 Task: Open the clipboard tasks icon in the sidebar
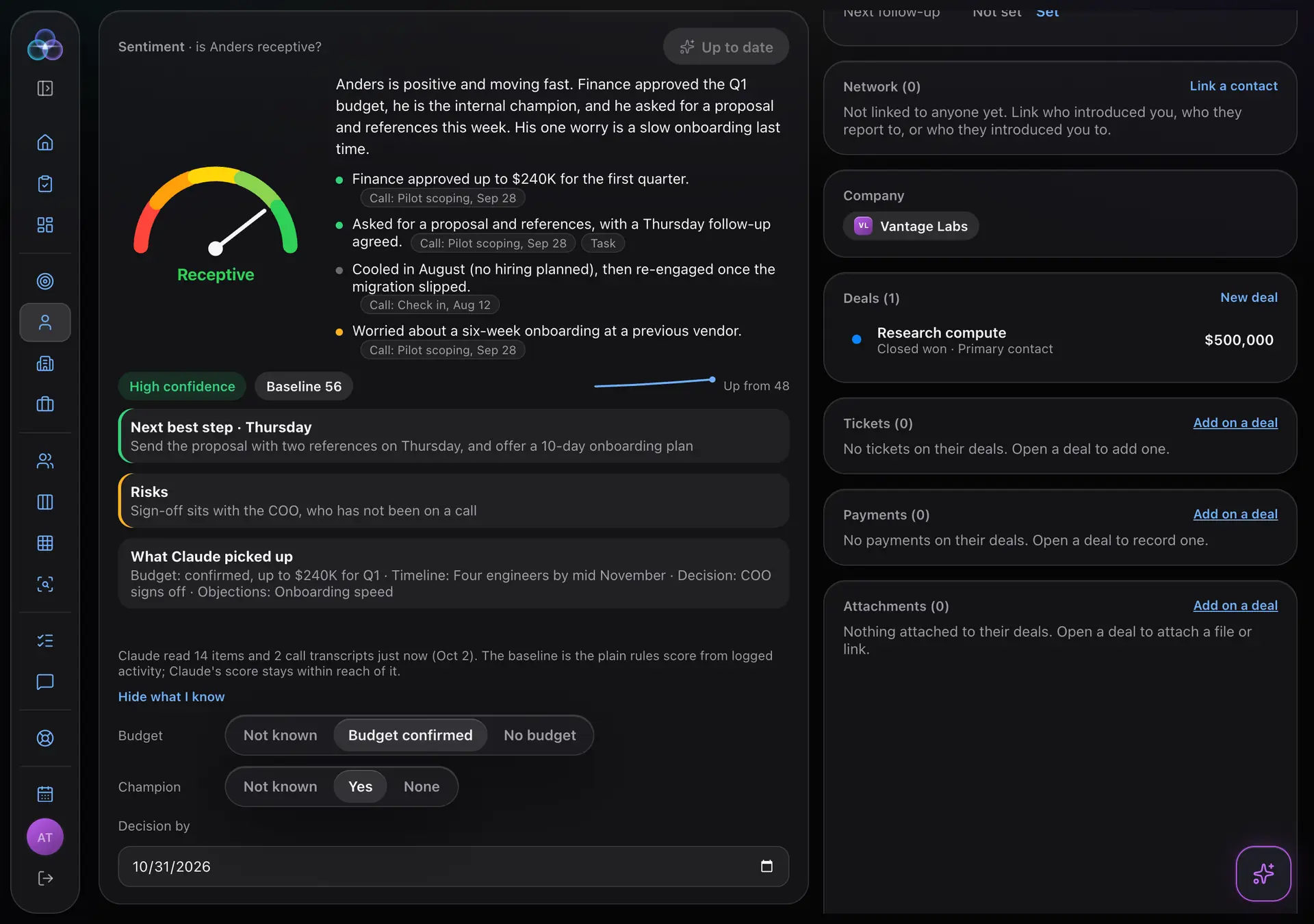click(45, 183)
